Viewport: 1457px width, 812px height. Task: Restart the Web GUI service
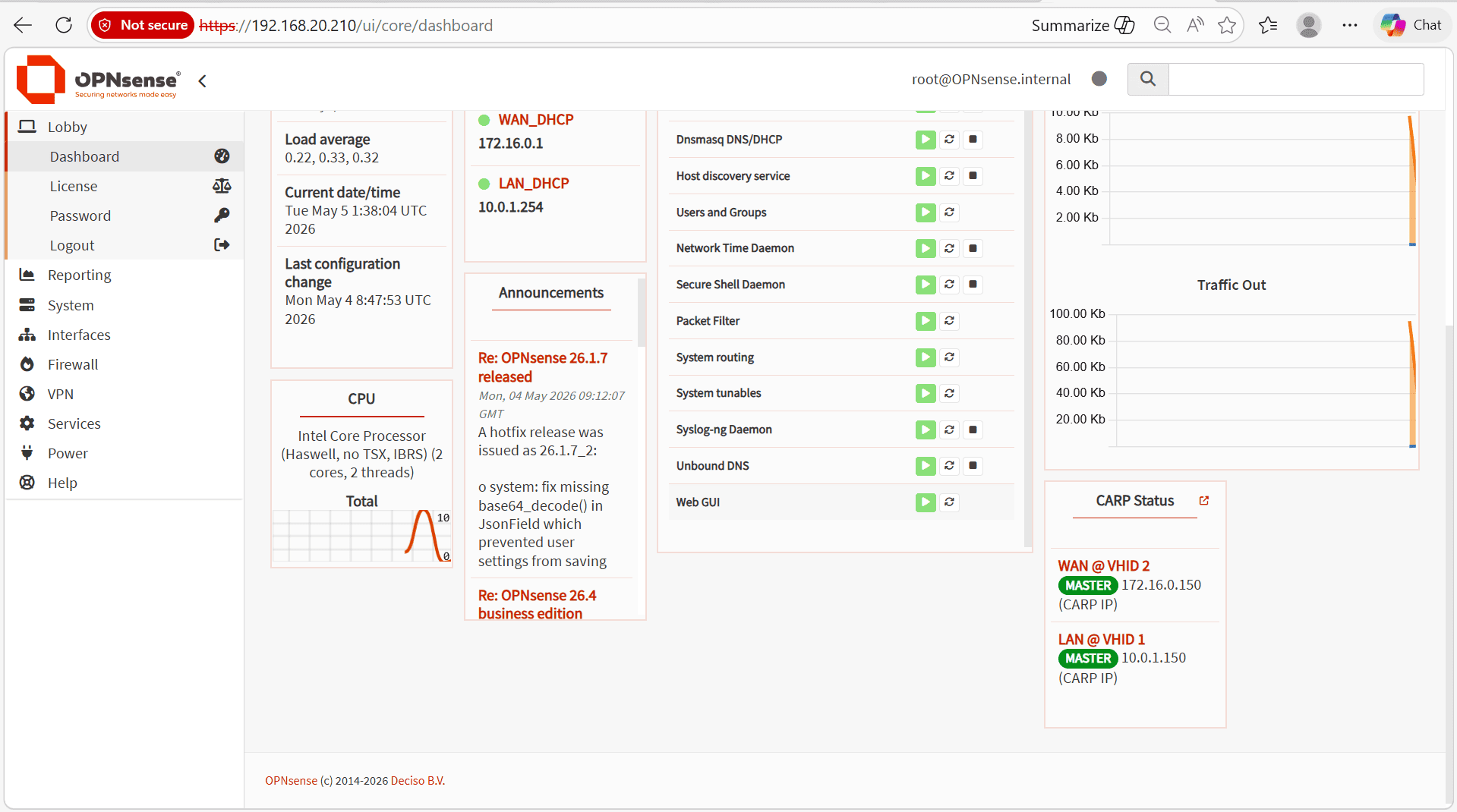click(949, 502)
